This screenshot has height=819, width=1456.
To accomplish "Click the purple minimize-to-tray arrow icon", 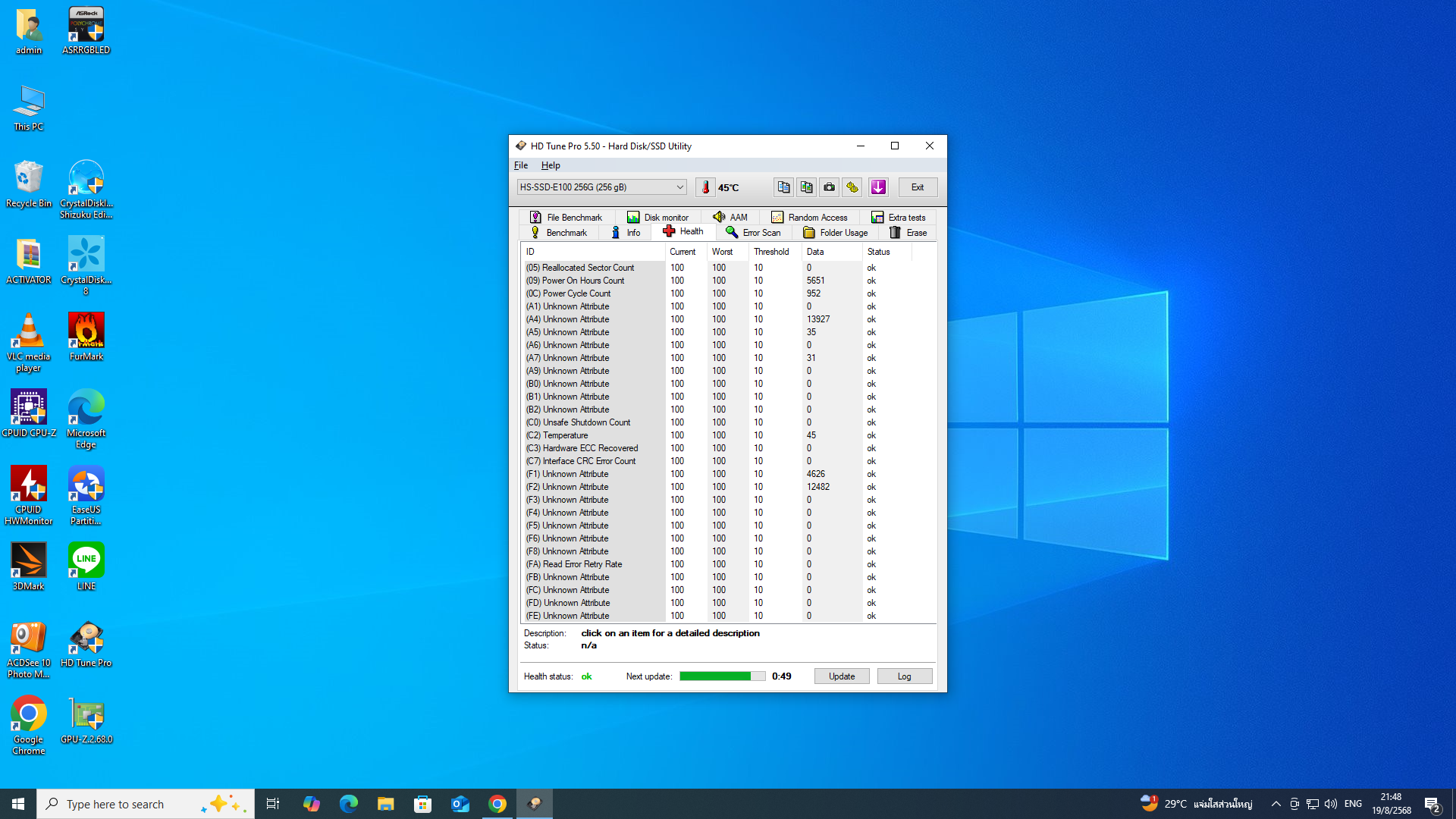I will (878, 187).
